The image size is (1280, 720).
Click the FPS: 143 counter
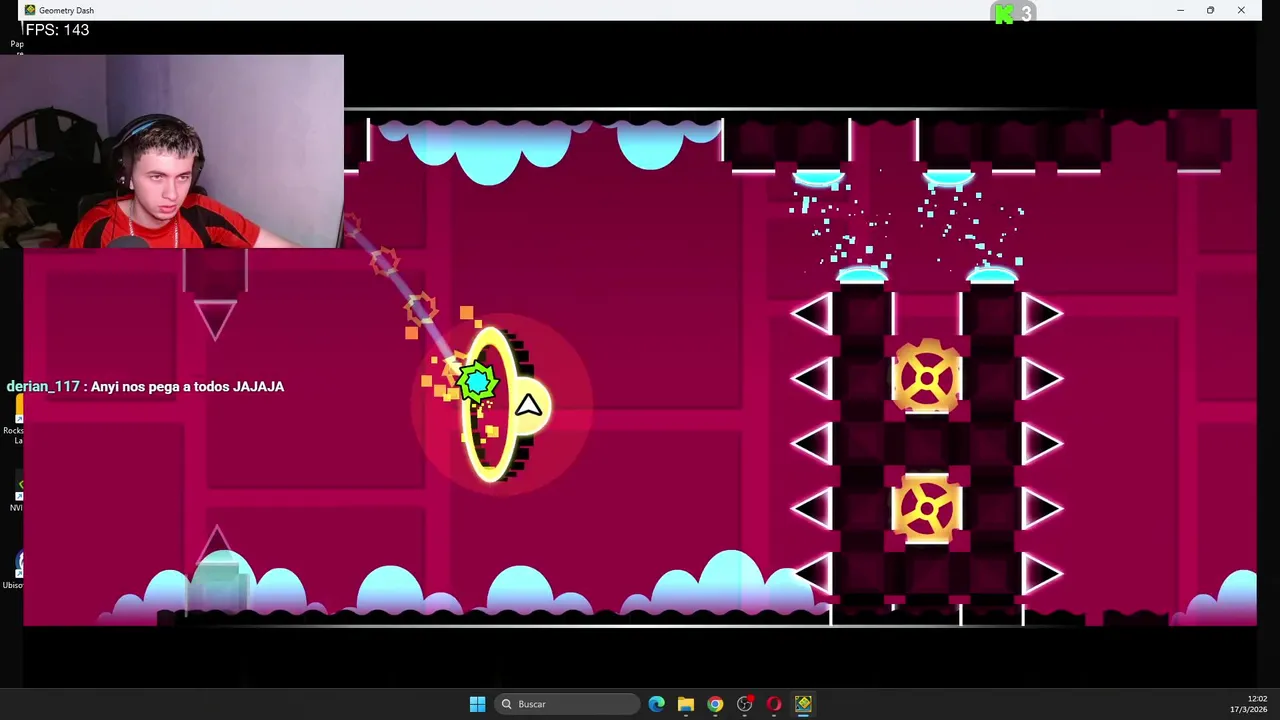[x=57, y=30]
